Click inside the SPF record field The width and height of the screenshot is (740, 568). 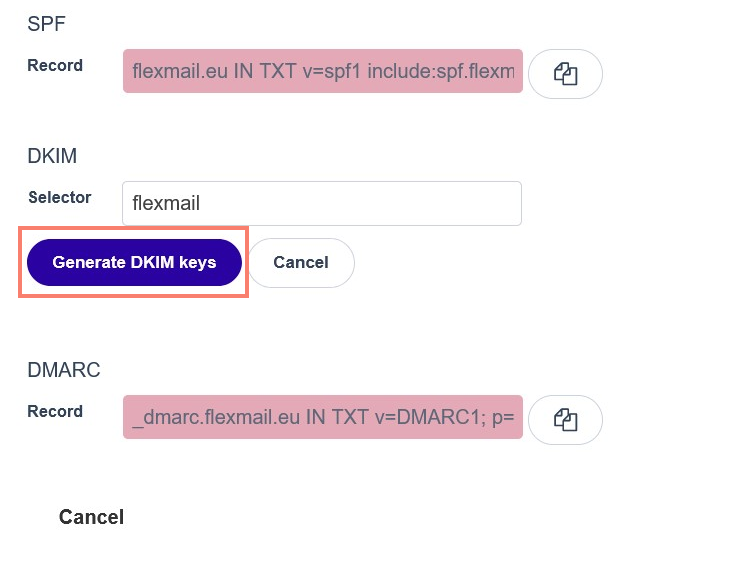[322, 72]
